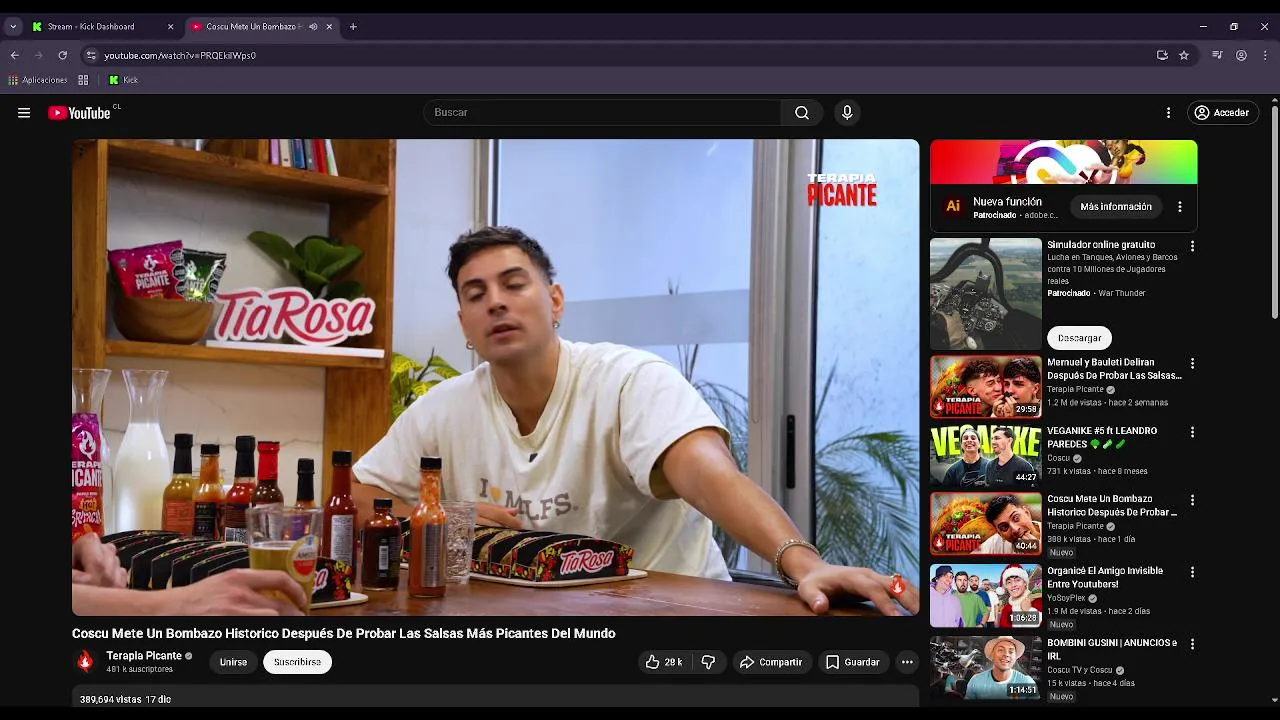Subscribe with the Suscribirse button
Image resolution: width=1280 pixels, height=720 pixels.
pos(297,662)
